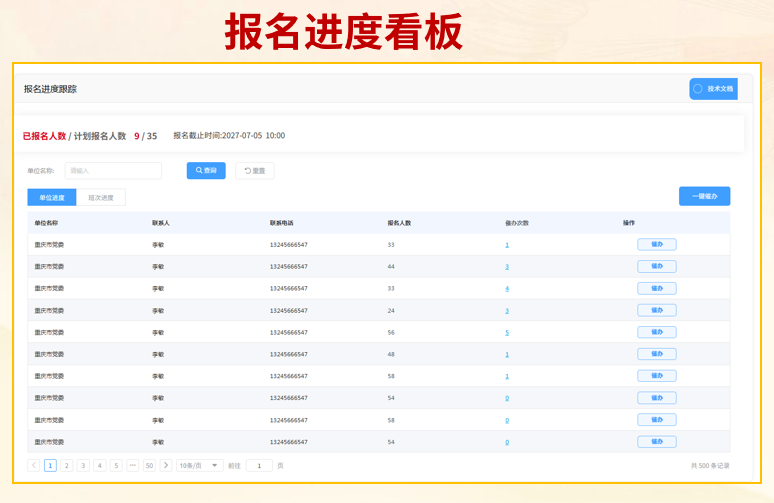
Task: Click the cell showing 44 registrations
Action: (x=391, y=267)
